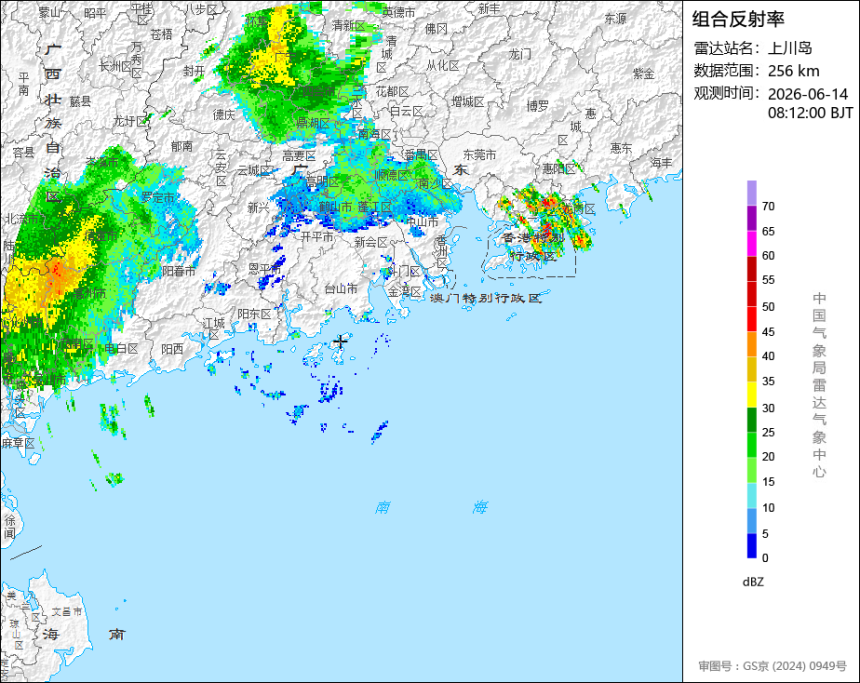The height and width of the screenshot is (683, 860).
Task: Click the 东莞市 map label
Action: [479, 155]
